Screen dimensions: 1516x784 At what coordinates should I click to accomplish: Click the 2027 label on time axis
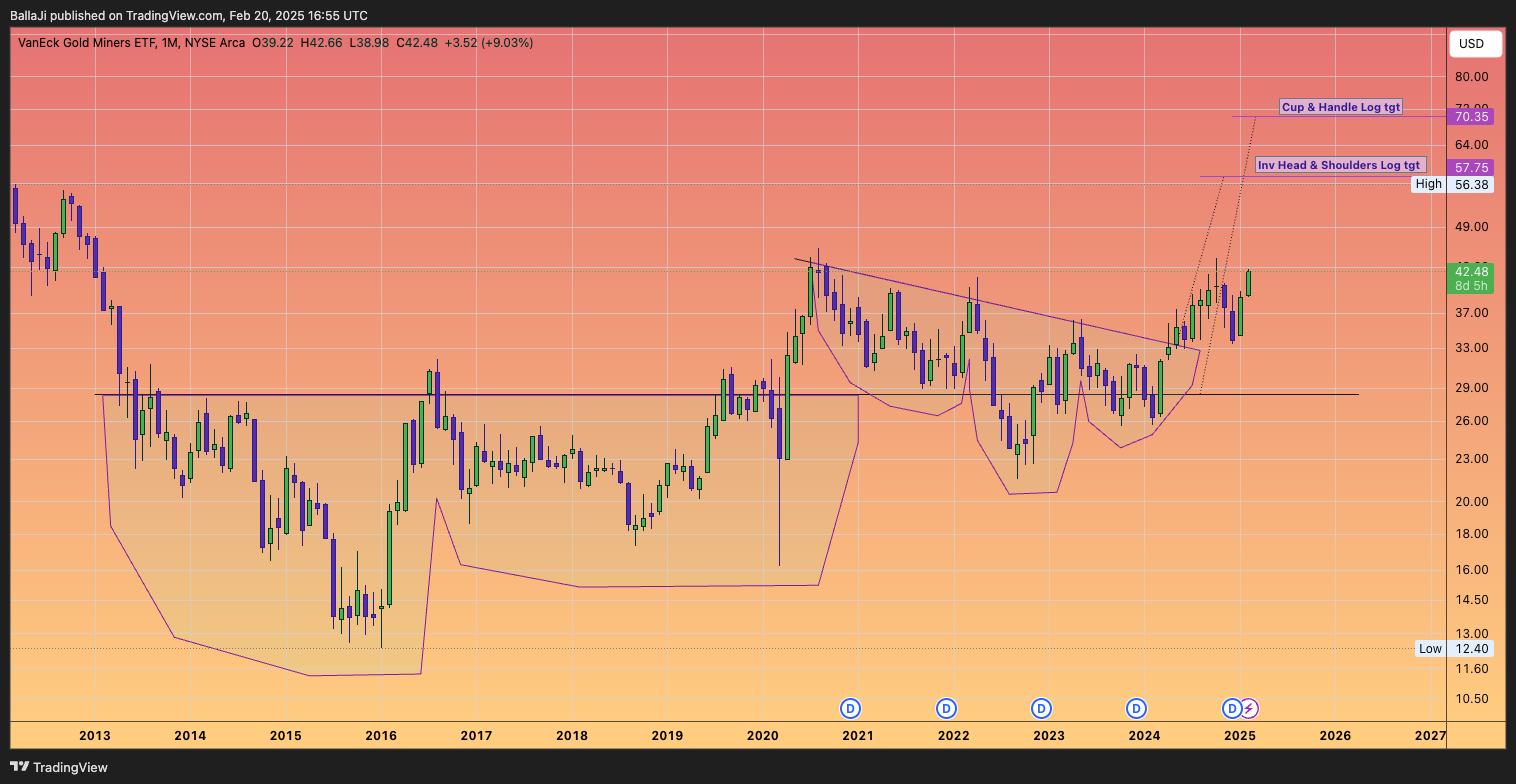point(1431,736)
